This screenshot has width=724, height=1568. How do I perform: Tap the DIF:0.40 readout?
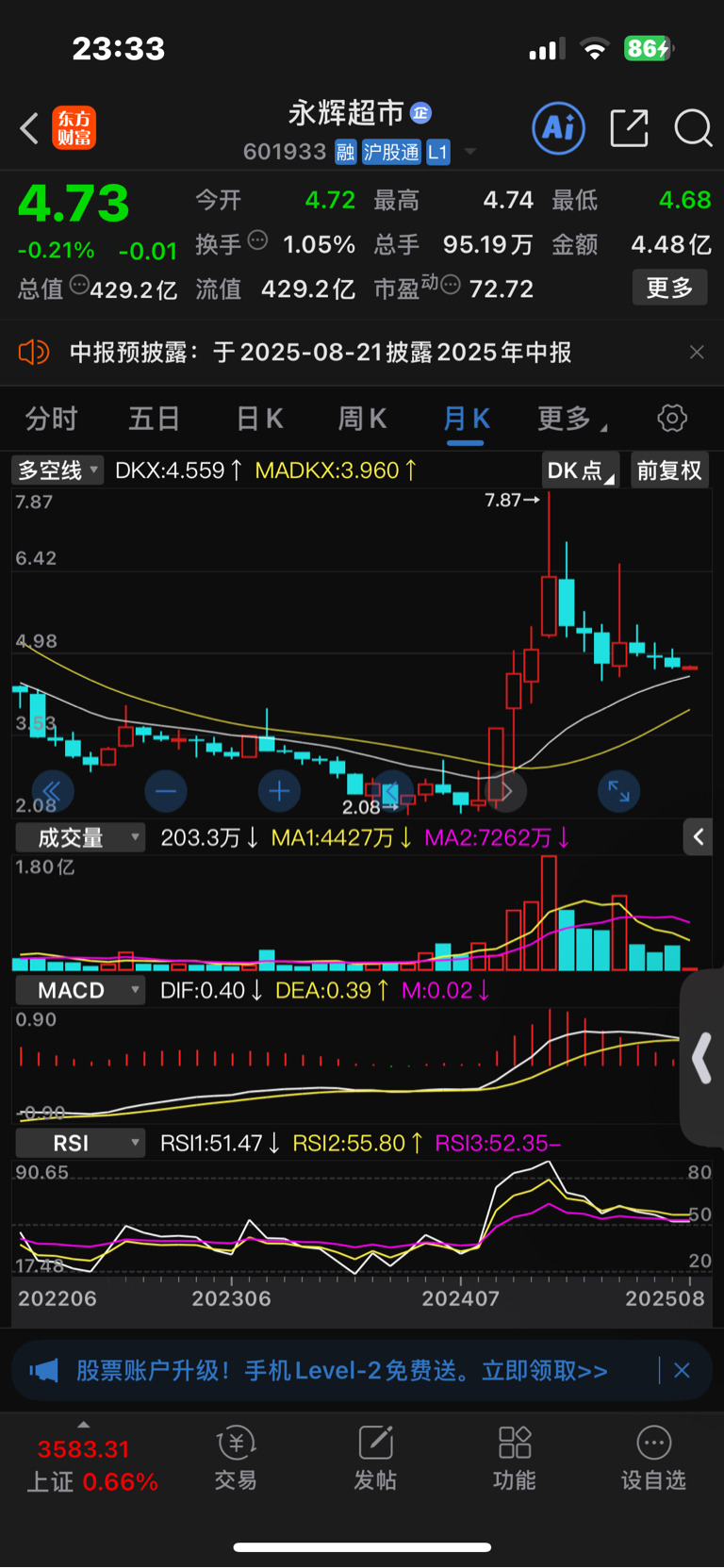(x=211, y=990)
